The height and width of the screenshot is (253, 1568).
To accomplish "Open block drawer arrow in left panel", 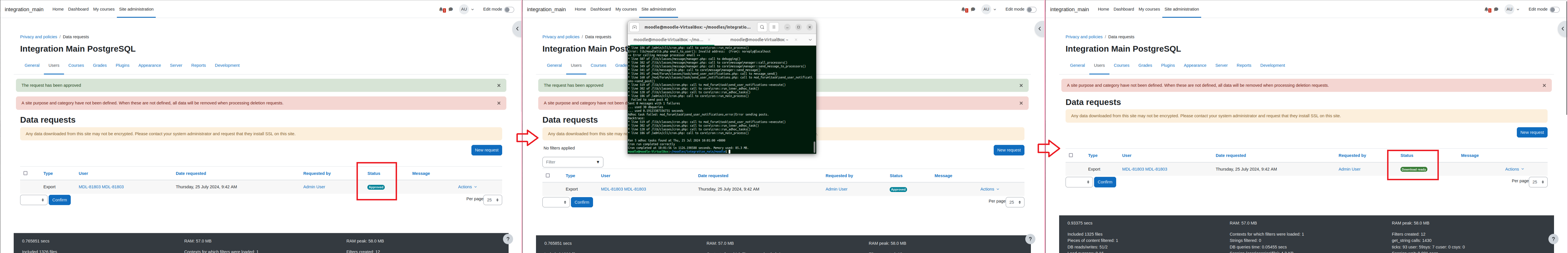I will (517, 29).
